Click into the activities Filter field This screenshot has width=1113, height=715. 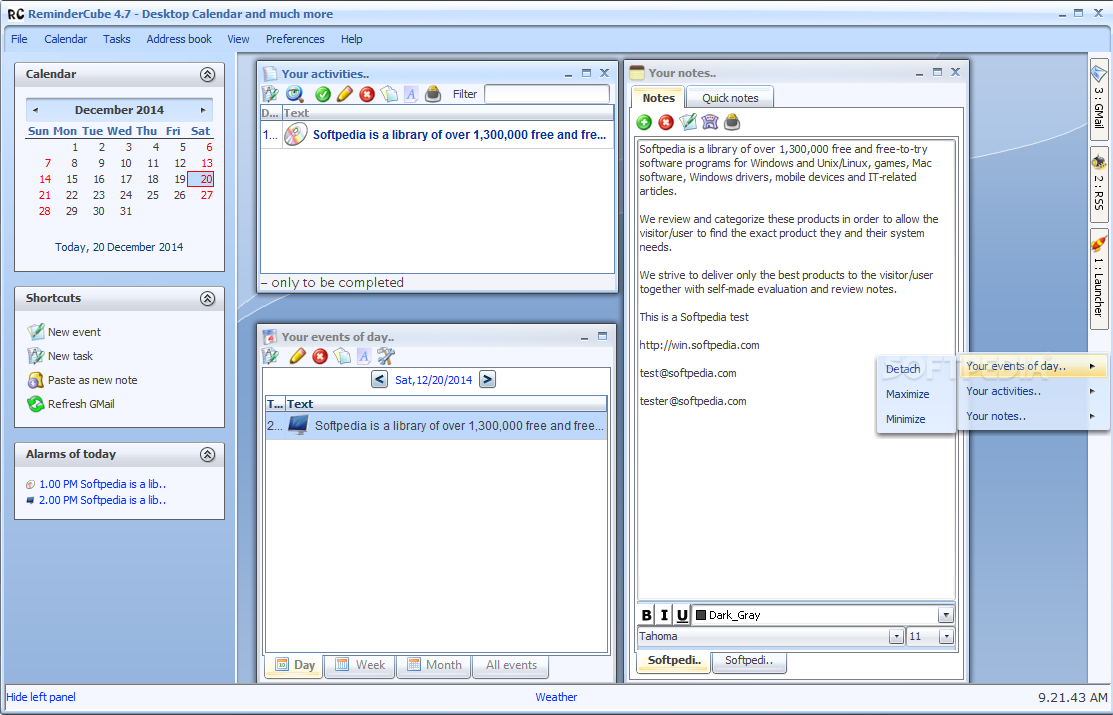547,94
